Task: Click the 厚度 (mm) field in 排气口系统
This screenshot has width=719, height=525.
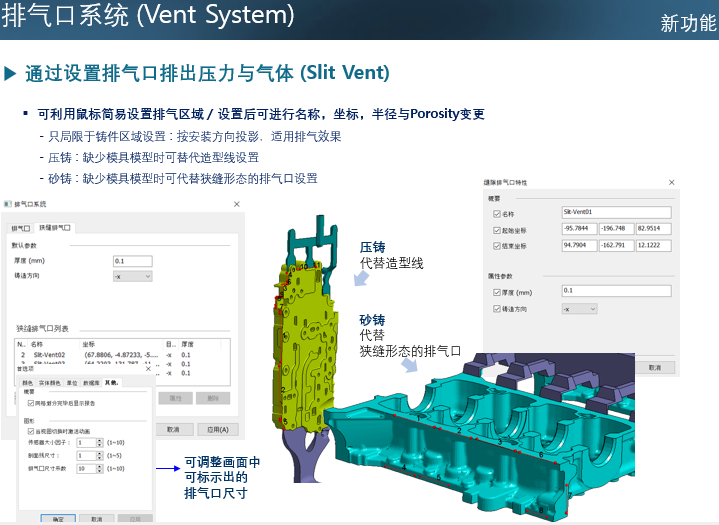Action: click(132, 260)
